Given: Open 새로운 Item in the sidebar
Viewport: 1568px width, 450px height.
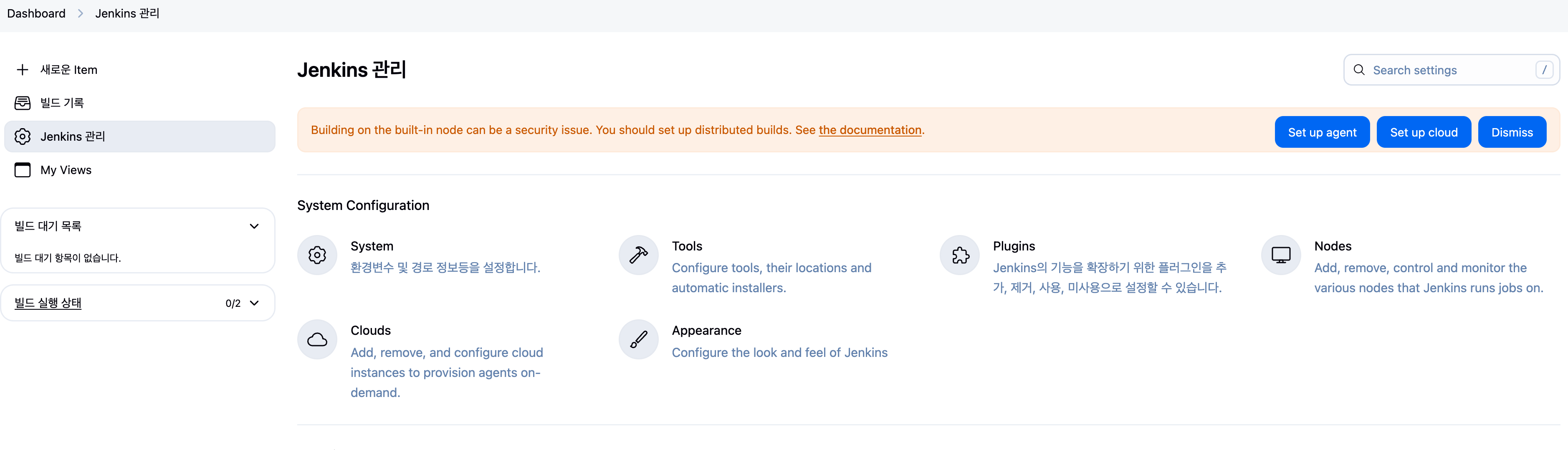Looking at the screenshot, I should click(x=139, y=70).
